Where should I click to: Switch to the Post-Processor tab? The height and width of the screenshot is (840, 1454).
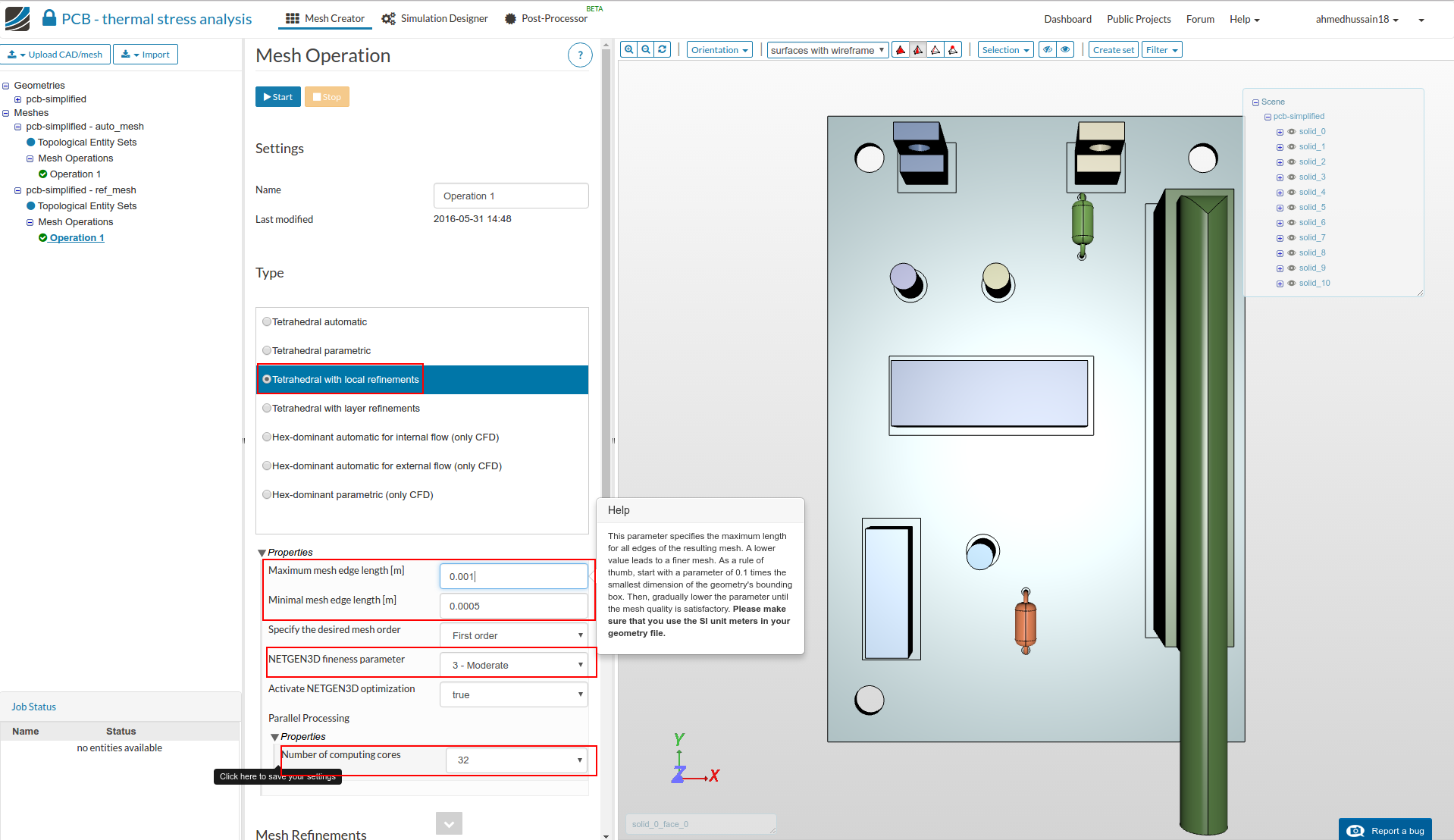click(x=547, y=19)
